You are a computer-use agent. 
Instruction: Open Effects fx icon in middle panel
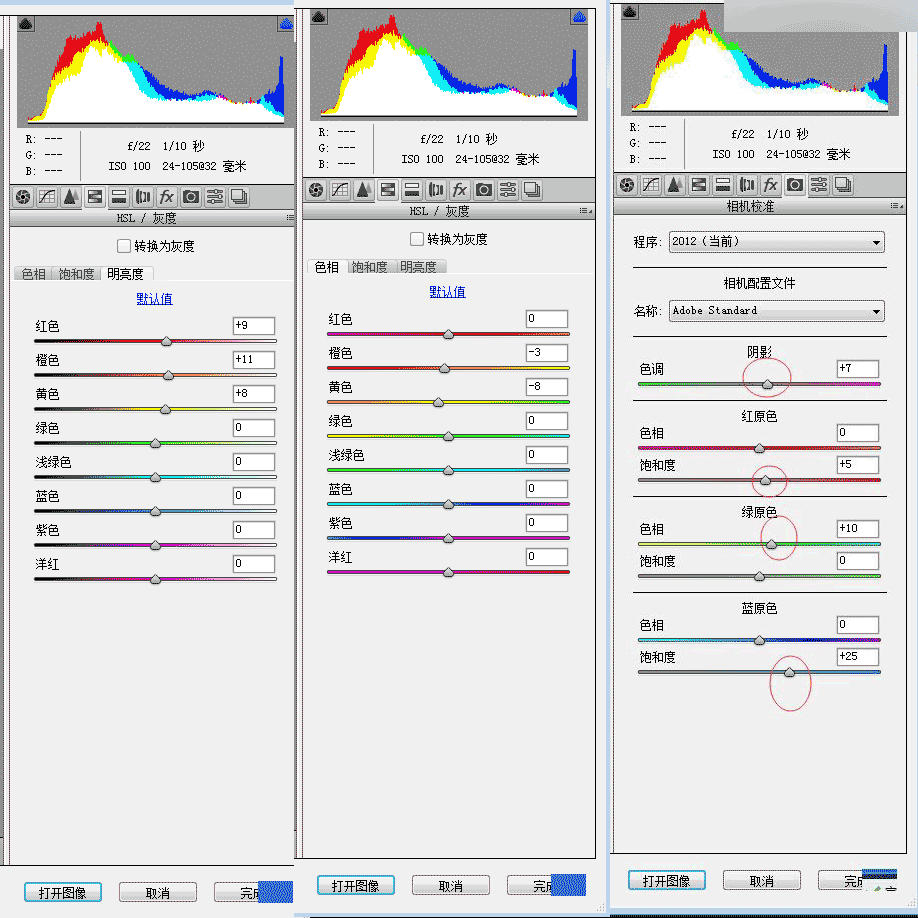pos(460,190)
